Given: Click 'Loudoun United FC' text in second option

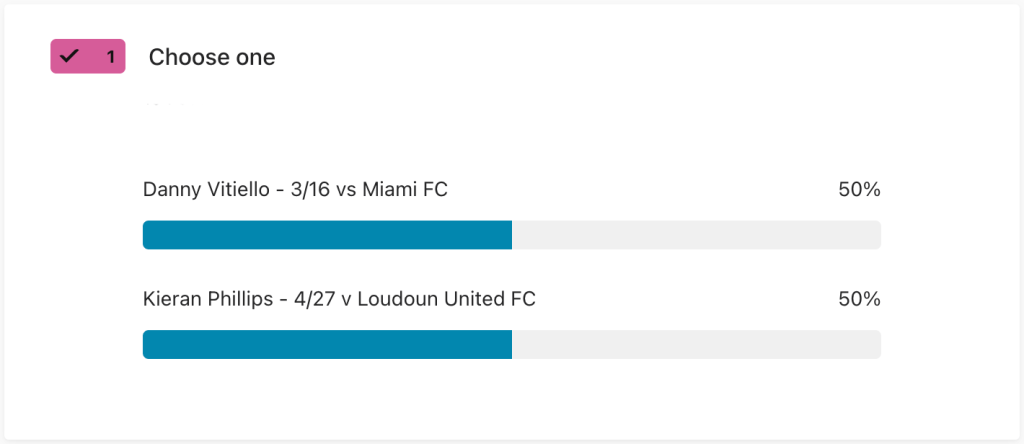Looking at the screenshot, I should point(447,299).
